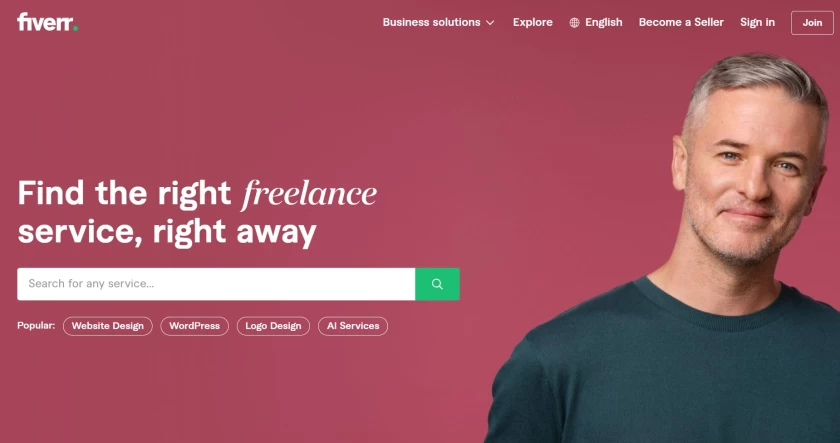Click the Sign in link

757,22
